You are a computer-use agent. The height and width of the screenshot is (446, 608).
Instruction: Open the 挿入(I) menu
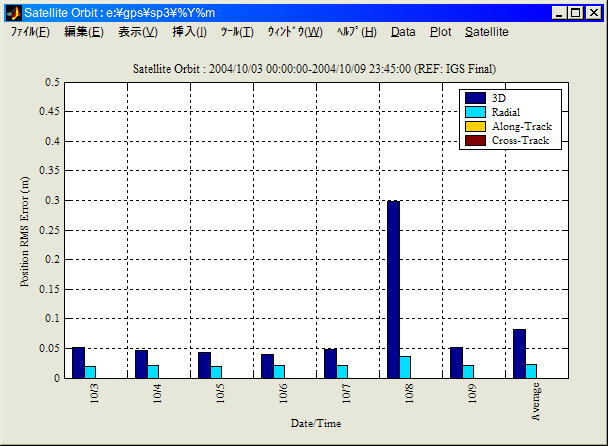[189, 32]
